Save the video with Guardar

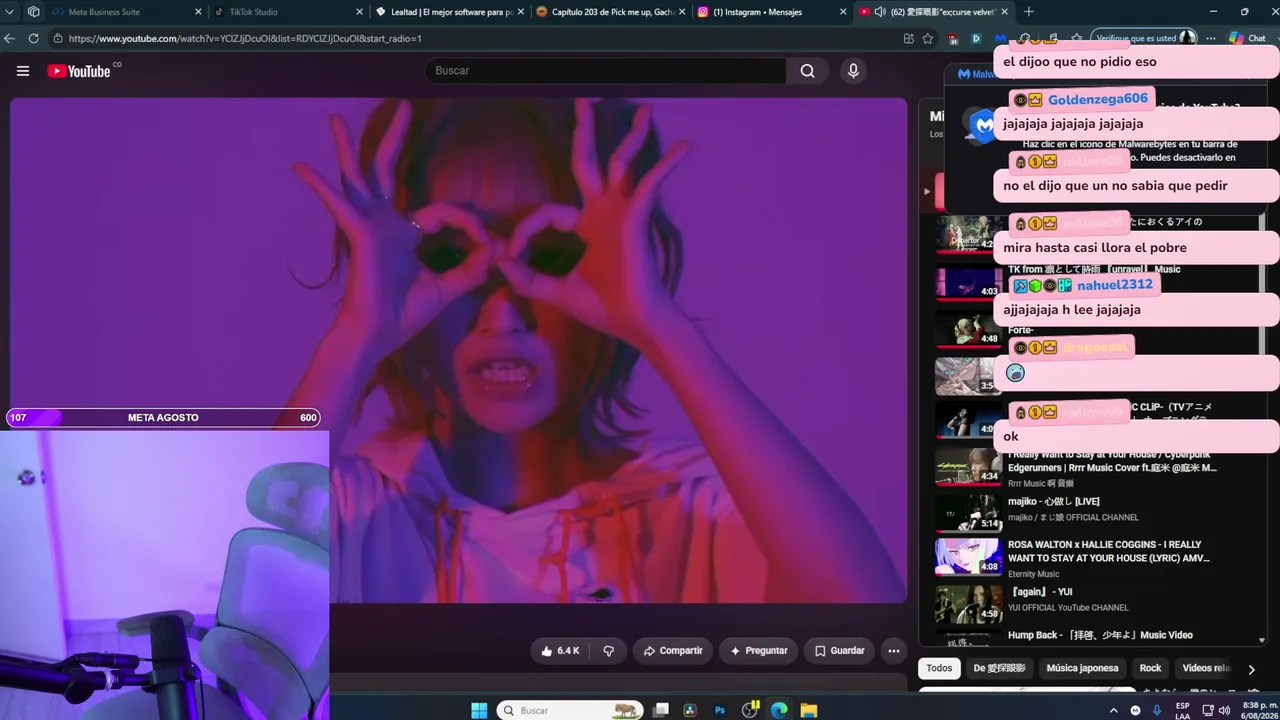[x=839, y=651]
